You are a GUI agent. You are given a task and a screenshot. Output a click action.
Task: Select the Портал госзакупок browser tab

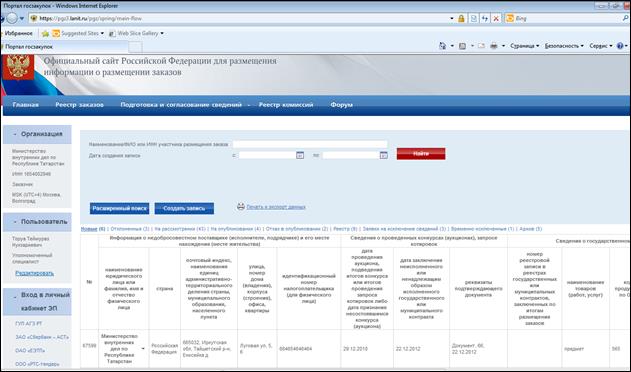click(x=64, y=47)
